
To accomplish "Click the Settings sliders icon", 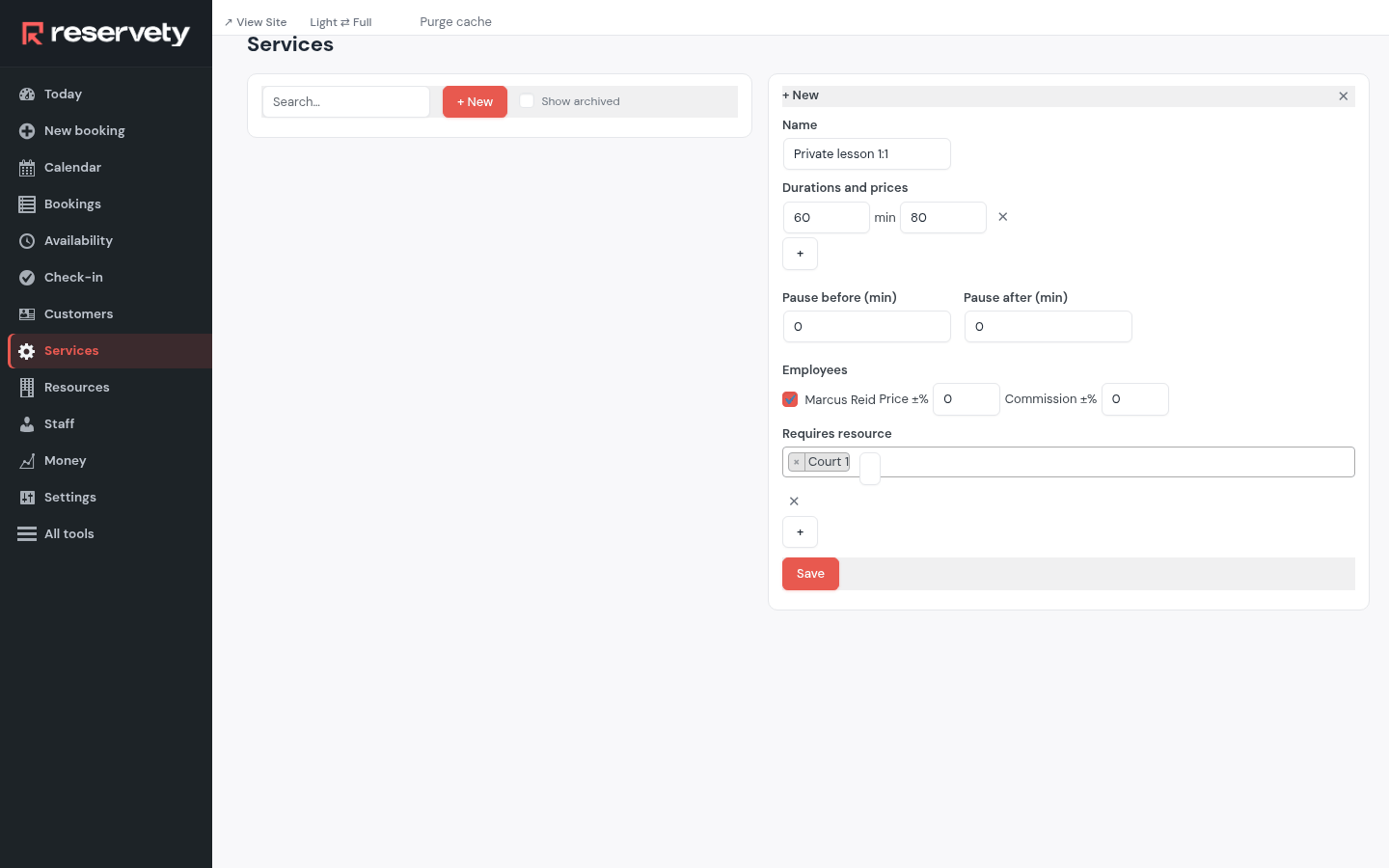I will click(27, 498).
